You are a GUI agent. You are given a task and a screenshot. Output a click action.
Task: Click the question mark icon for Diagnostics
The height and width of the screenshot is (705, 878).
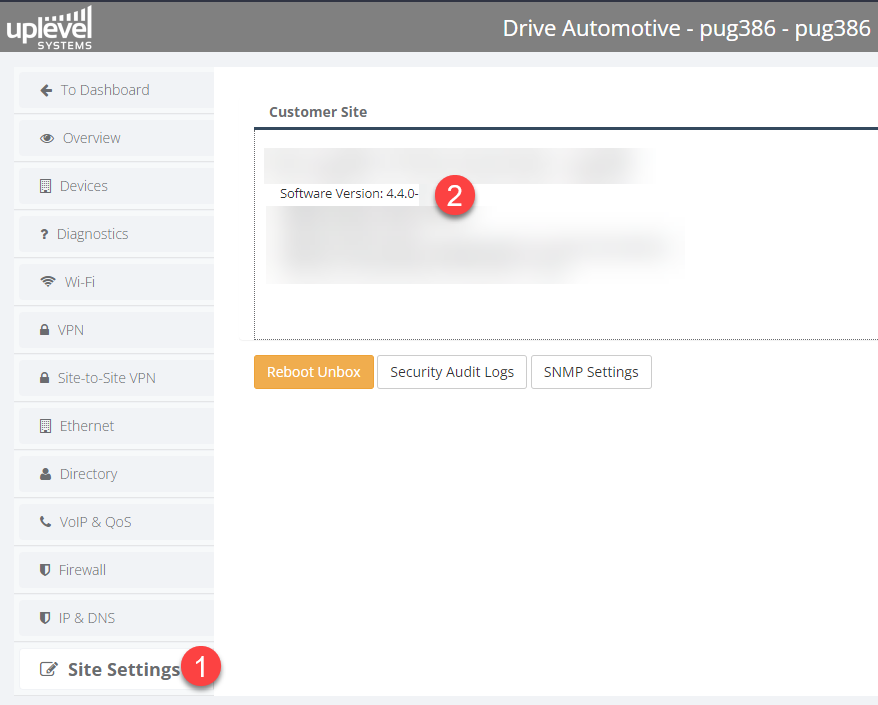[44, 234]
